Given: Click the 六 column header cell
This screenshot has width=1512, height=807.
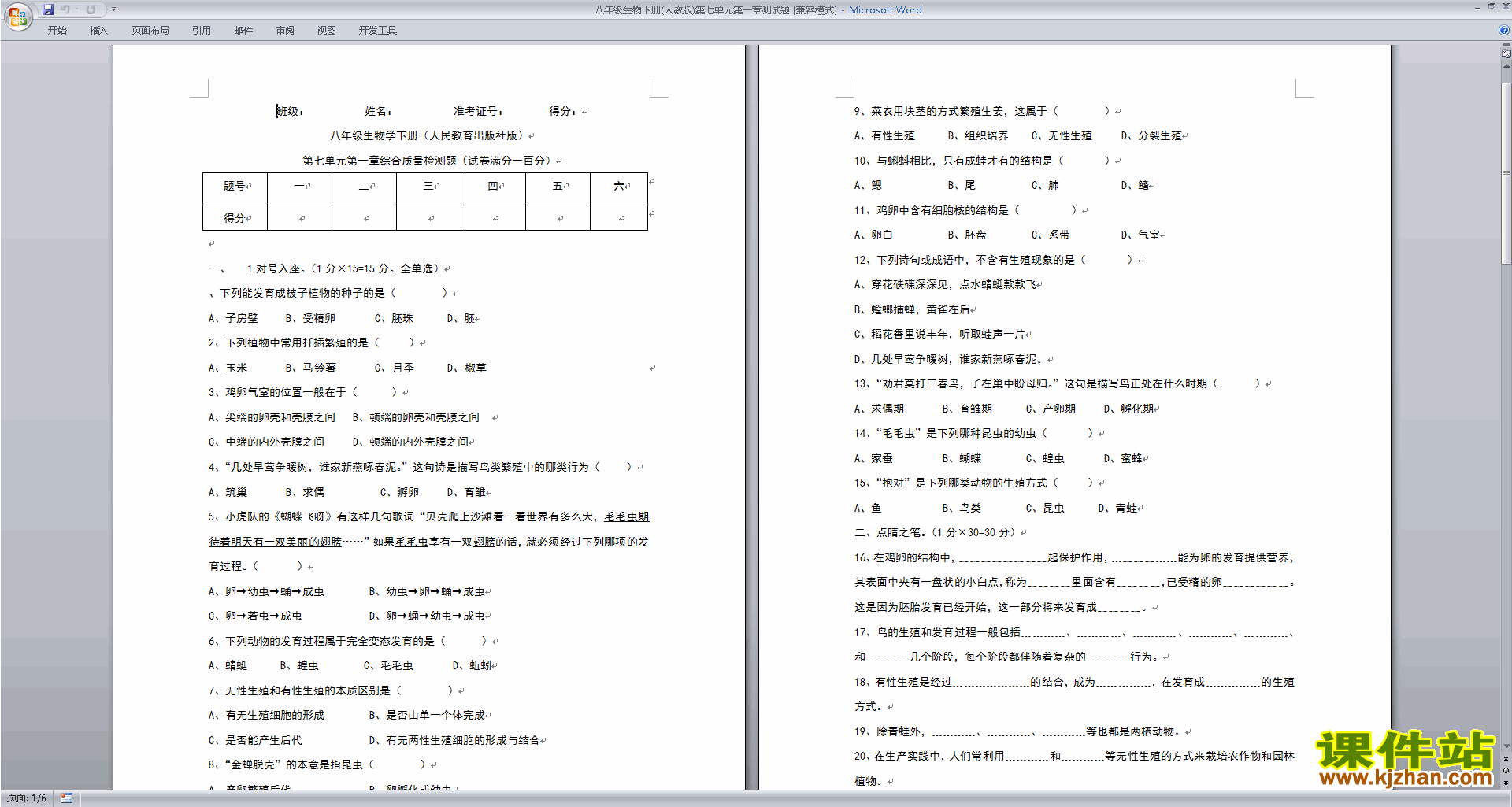Looking at the screenshot, I should (x=619, y=189).
